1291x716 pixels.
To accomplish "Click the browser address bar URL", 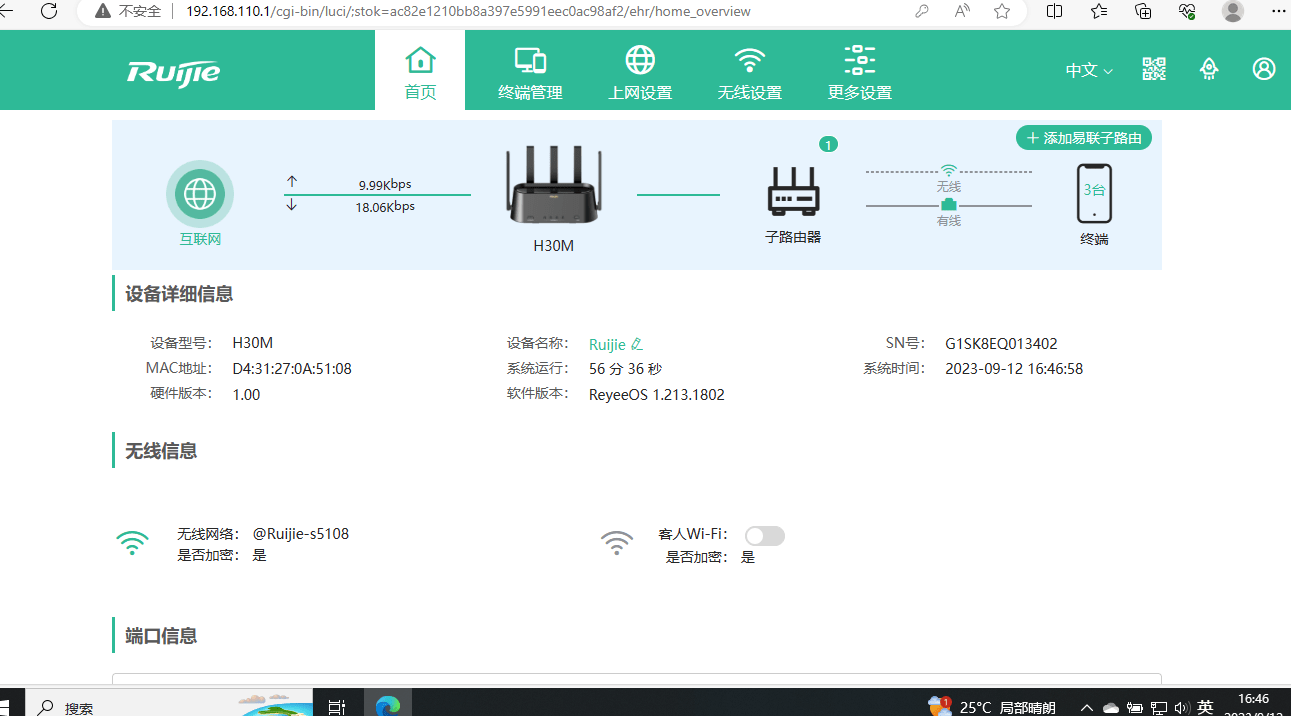I will pos(468,12).
